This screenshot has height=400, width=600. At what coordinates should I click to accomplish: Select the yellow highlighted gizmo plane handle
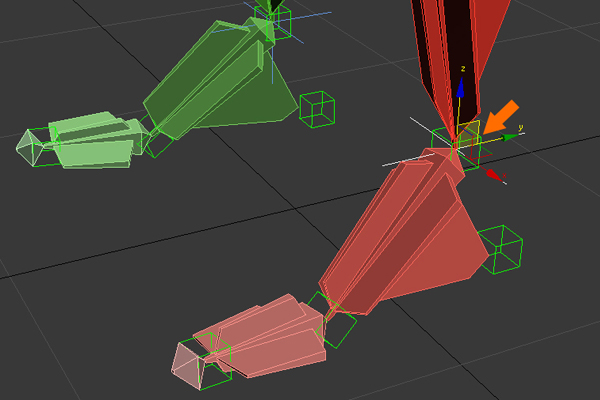468,132
